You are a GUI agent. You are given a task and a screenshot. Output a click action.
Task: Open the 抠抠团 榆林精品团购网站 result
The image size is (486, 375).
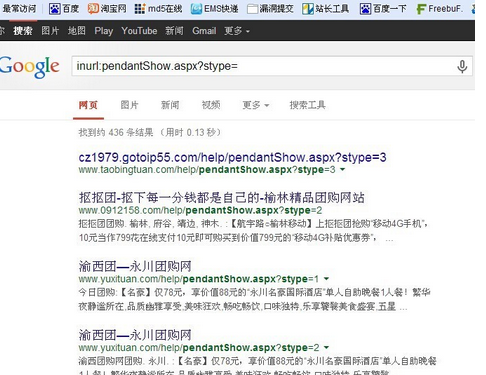[221, 198]
